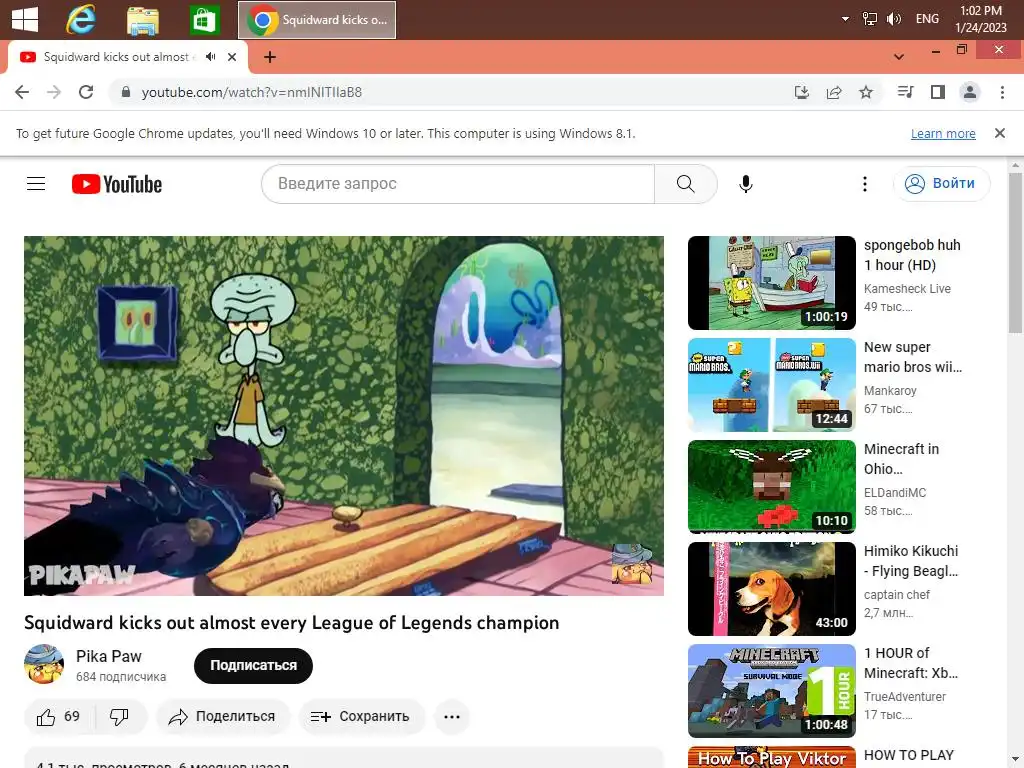1024x768 pixels.
Task: View site security info via lock icon
Action: (126, 92)
